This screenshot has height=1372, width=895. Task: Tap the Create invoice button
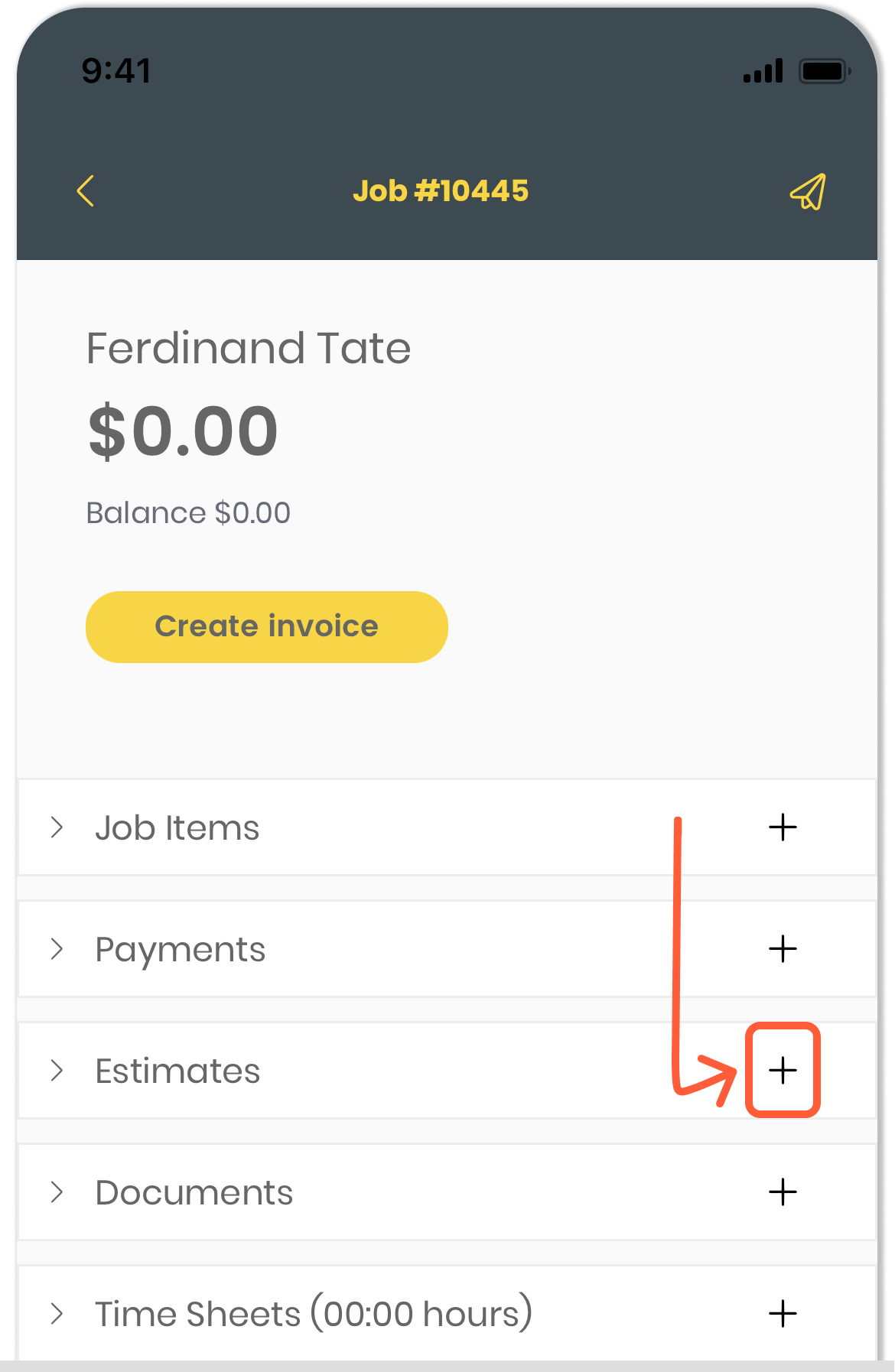[x=267, y=627]
